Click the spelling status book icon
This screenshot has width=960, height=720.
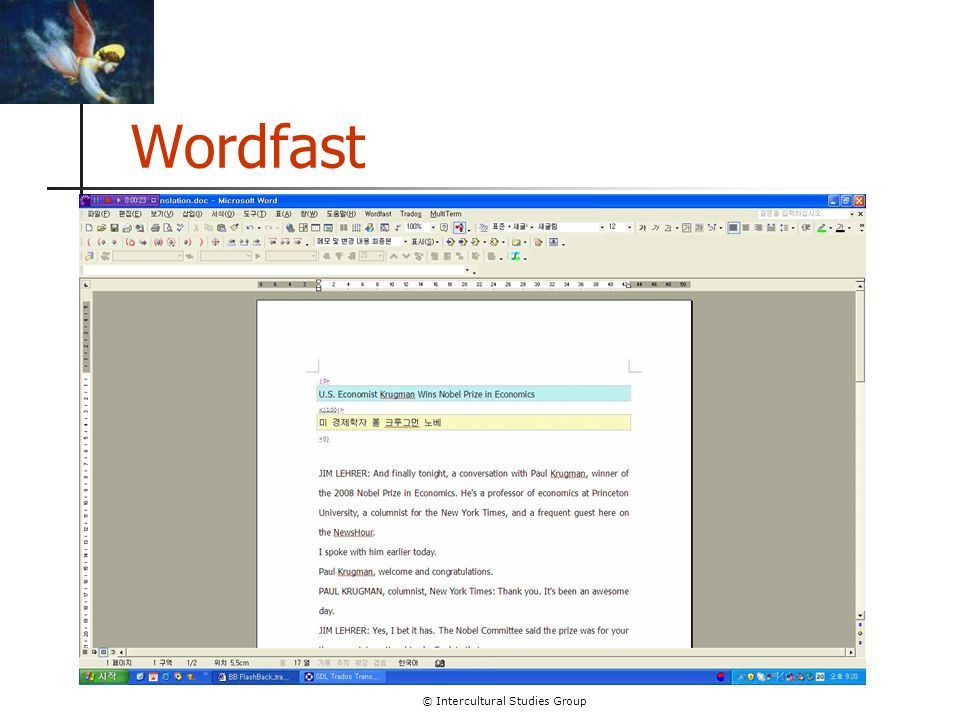440,663
